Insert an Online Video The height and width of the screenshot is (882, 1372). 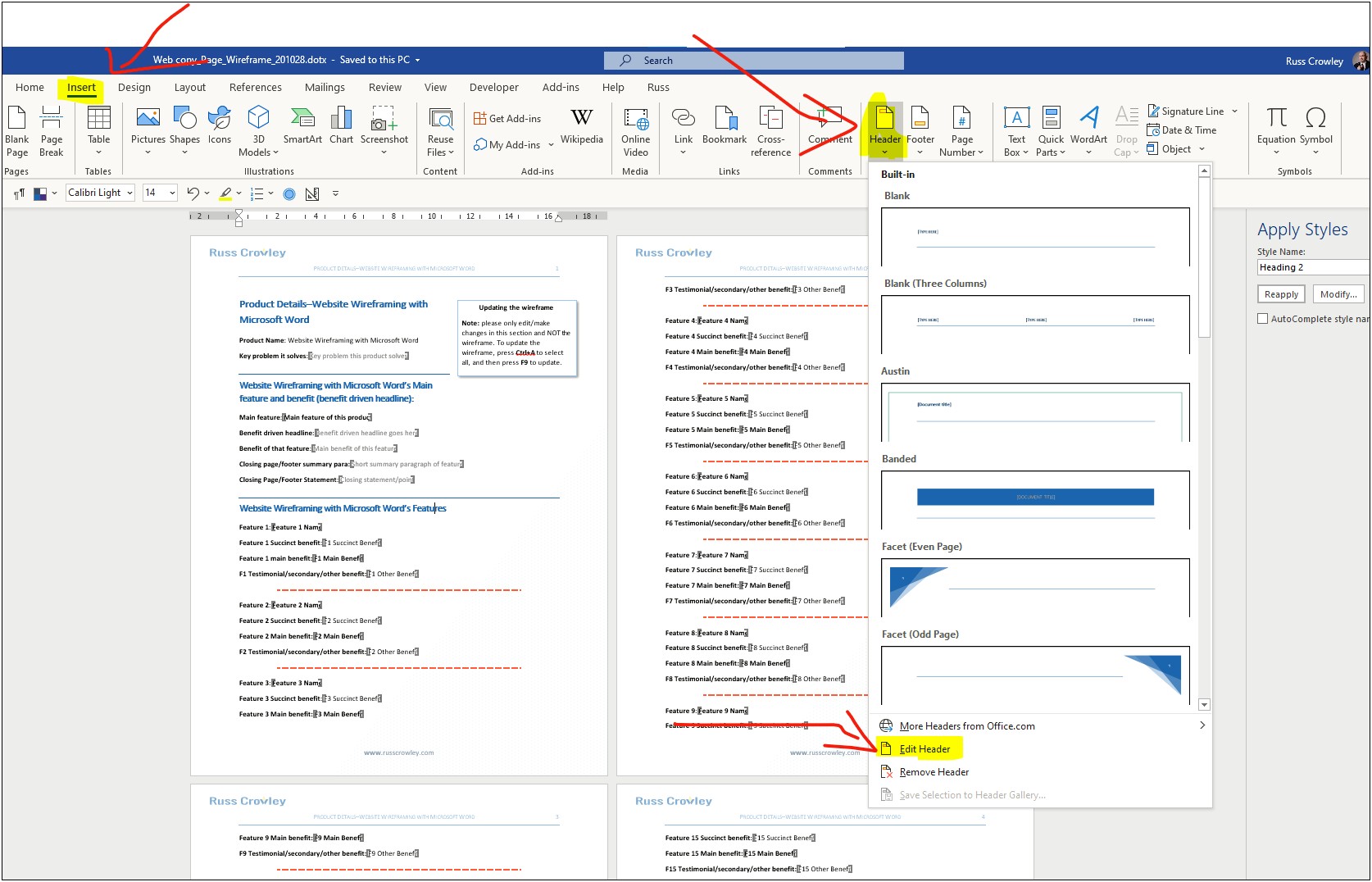coord(635,131)
